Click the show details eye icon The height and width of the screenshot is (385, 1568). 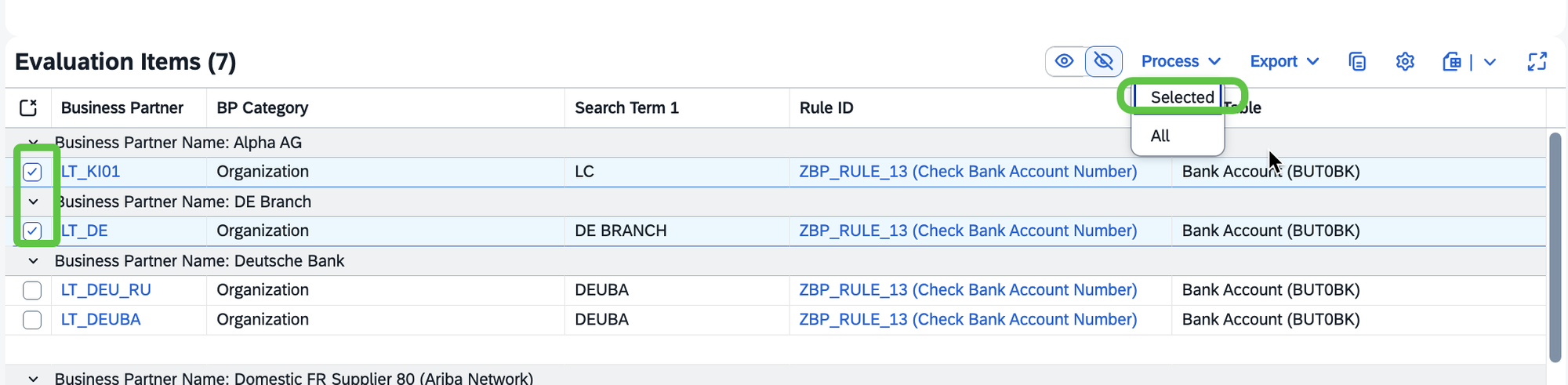[1065, 61]
